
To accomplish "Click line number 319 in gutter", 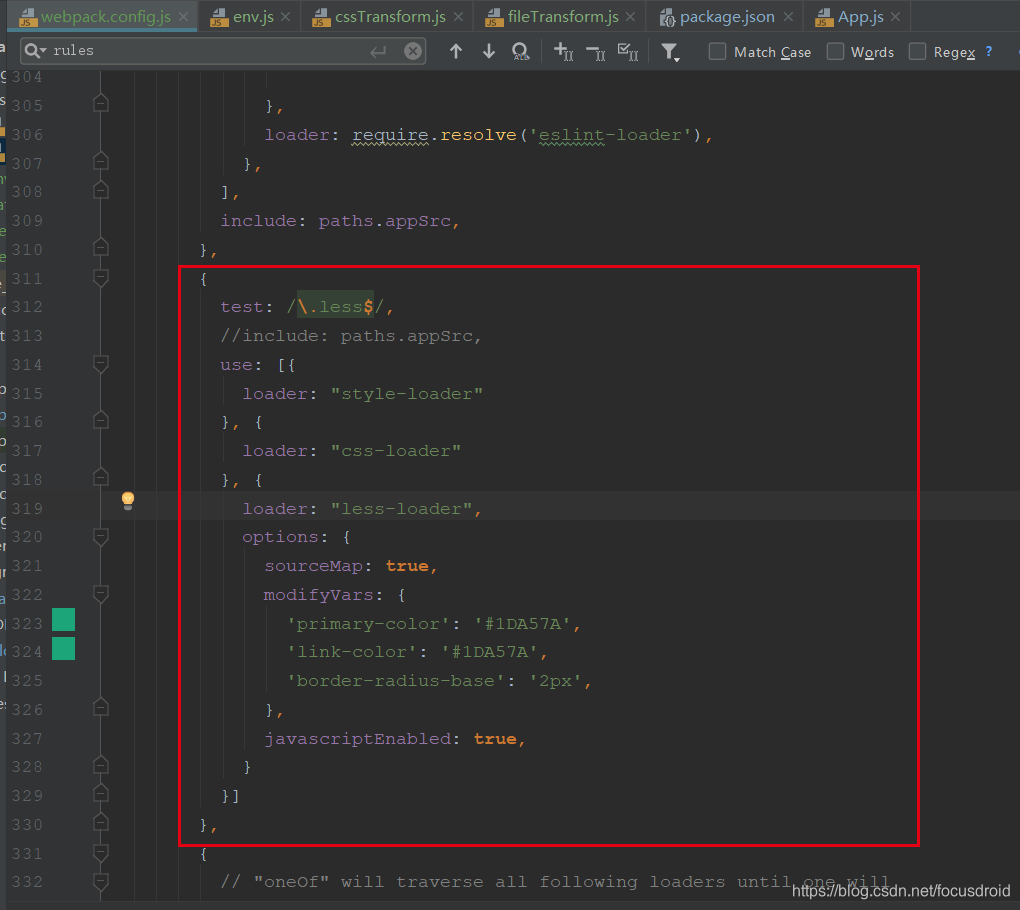I will pos(27,509).
